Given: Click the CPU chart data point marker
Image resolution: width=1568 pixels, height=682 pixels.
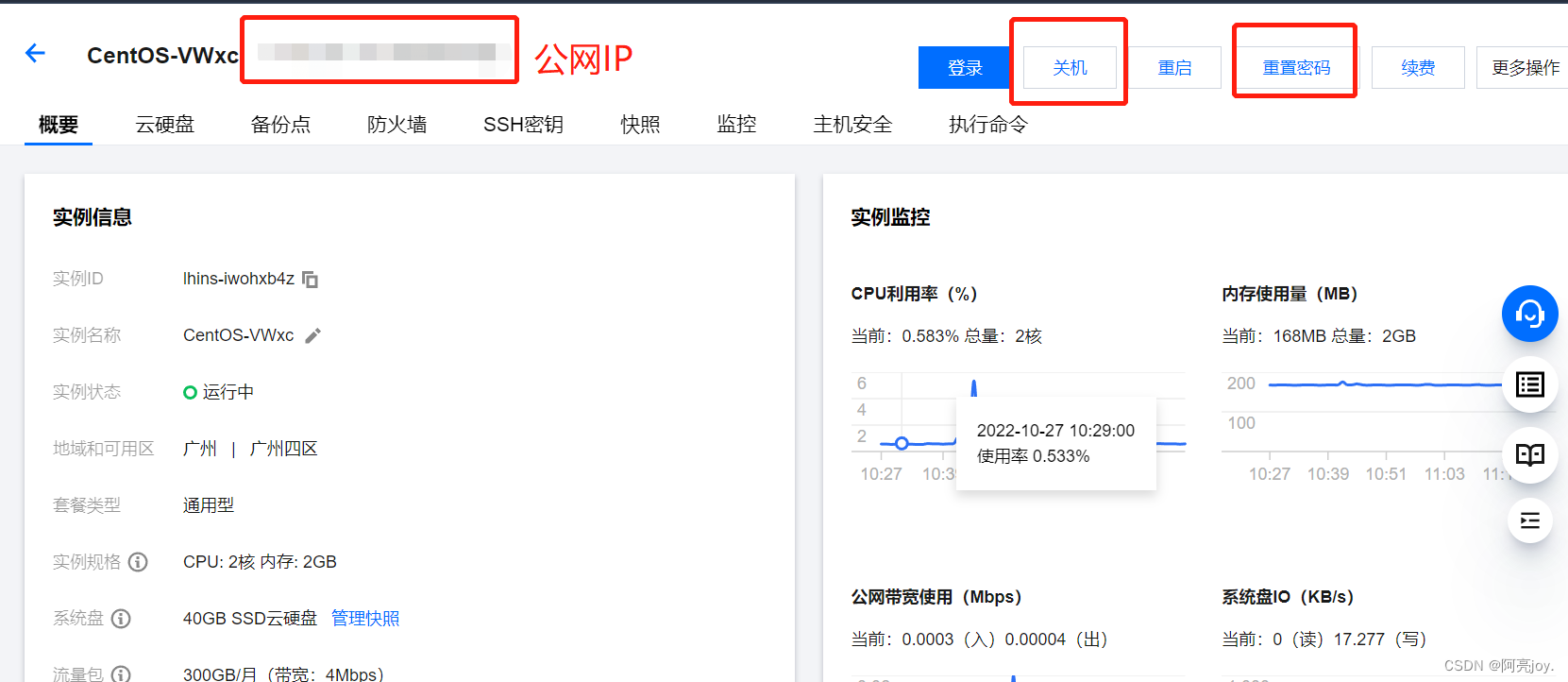Looking at the screenshot, I should pos(902,443).
